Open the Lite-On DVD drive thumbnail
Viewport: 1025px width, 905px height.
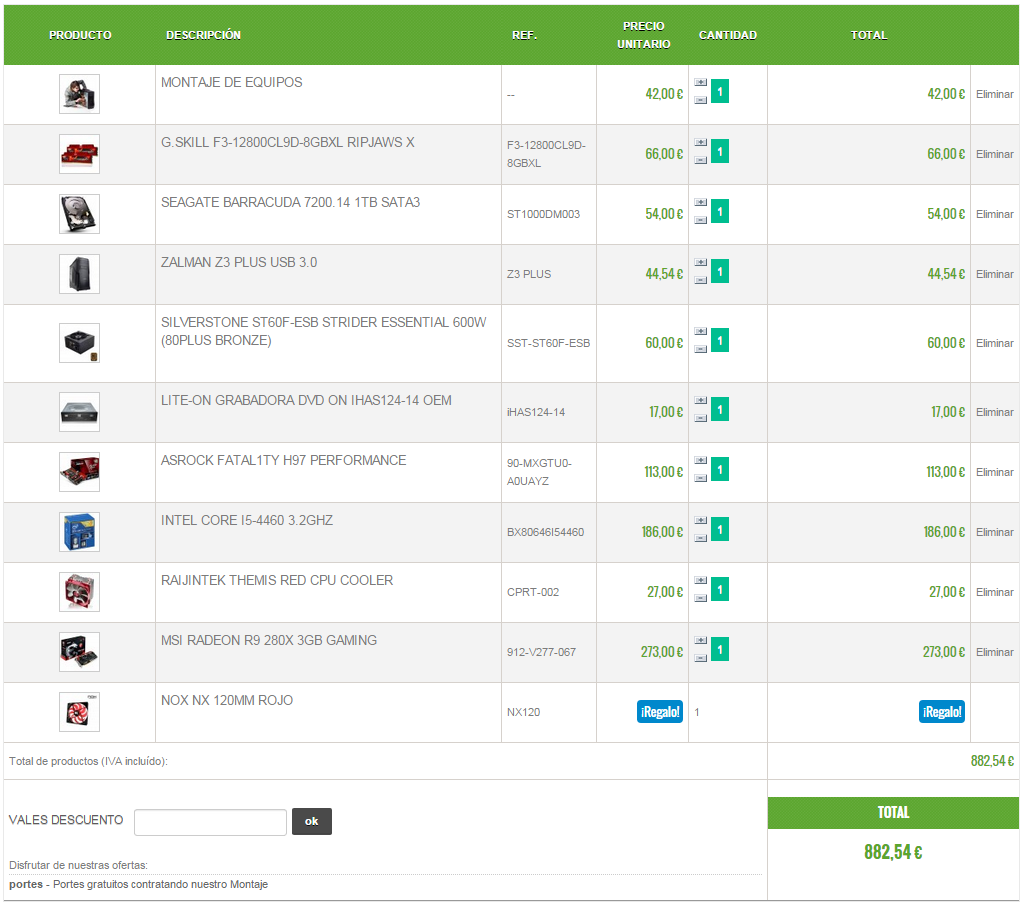click(x=79, y=413)
